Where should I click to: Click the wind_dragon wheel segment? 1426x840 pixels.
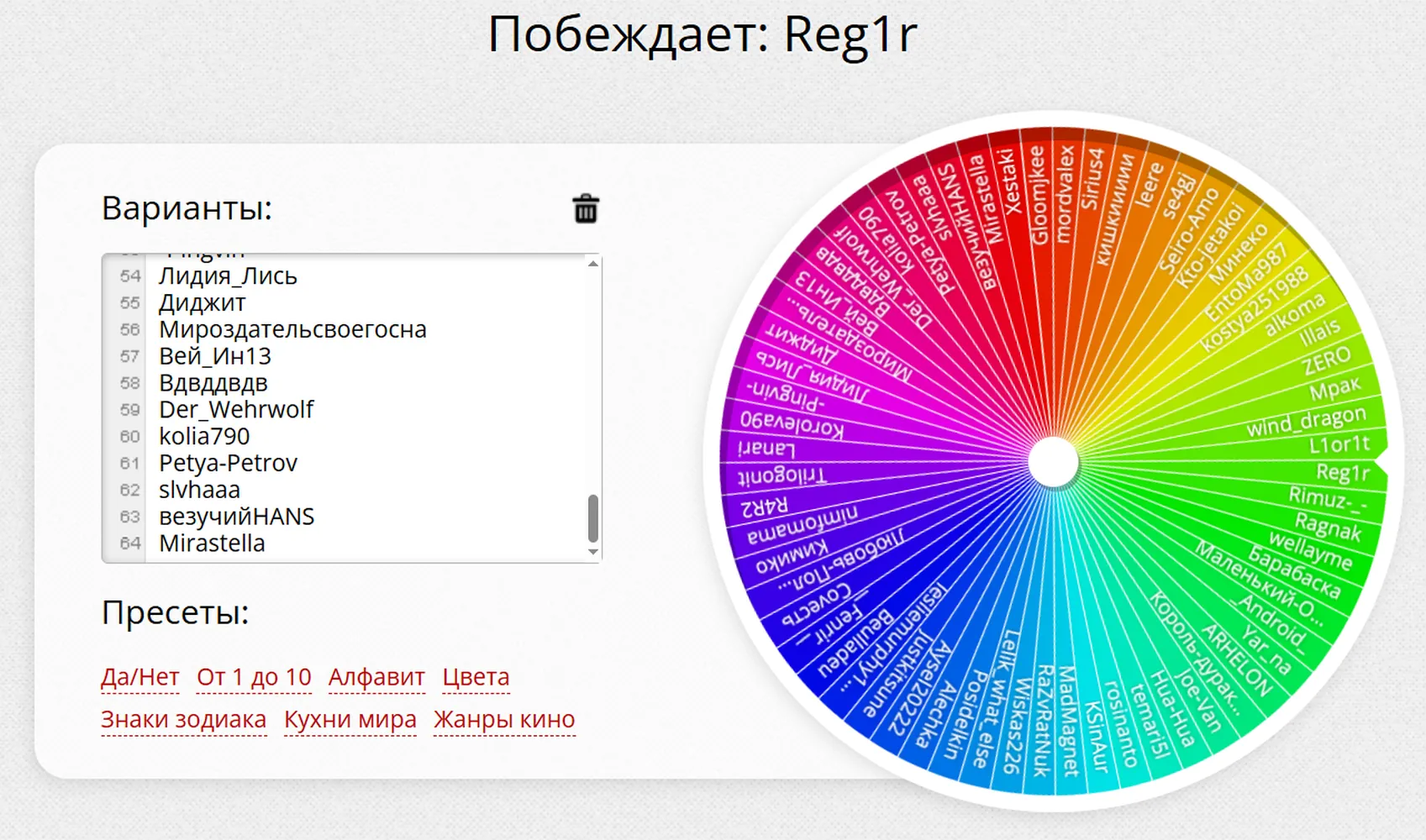click(1306, 422)
